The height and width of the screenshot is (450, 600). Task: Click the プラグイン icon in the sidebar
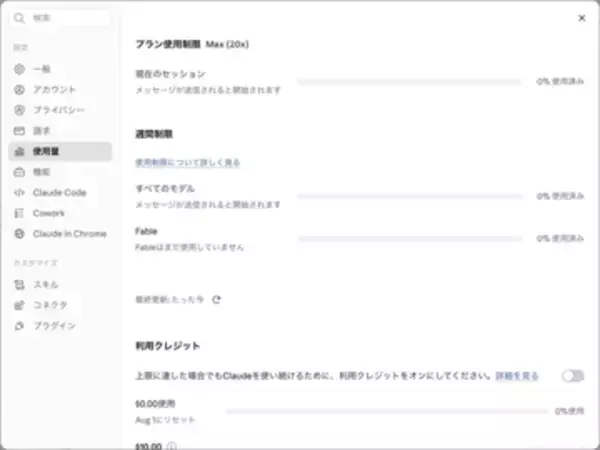(x=19, y=326)
